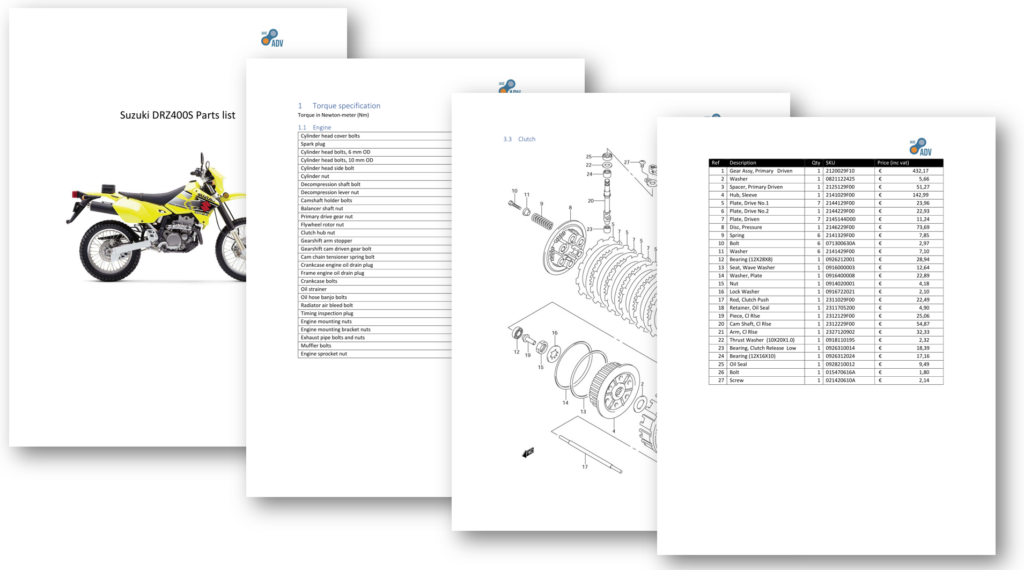This screenshot has width=1024, height=570.
Task: Click the ADV logo on the cover page
Action: (x=272, y=38)
